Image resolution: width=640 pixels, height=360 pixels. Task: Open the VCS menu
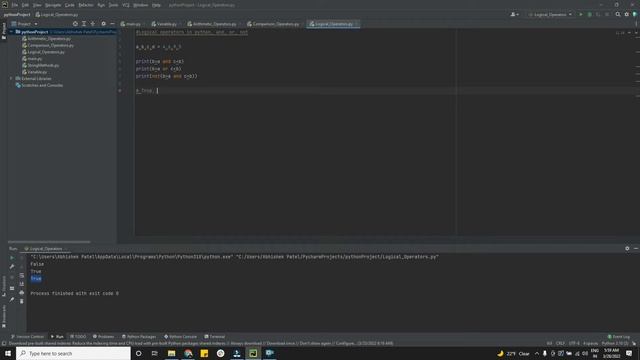(126, 5)
